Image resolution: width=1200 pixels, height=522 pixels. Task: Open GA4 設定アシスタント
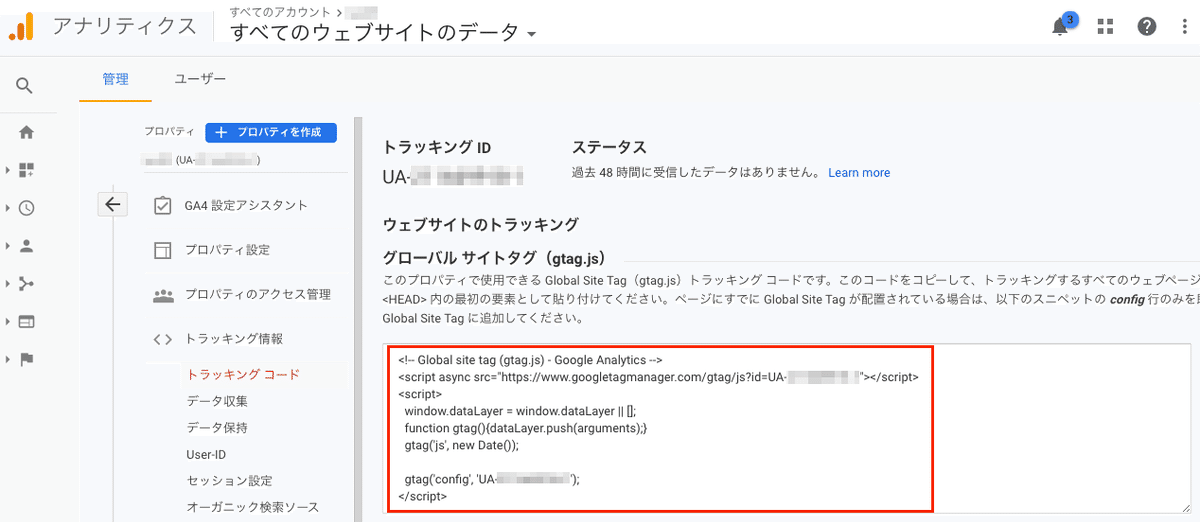click(246, 205)
